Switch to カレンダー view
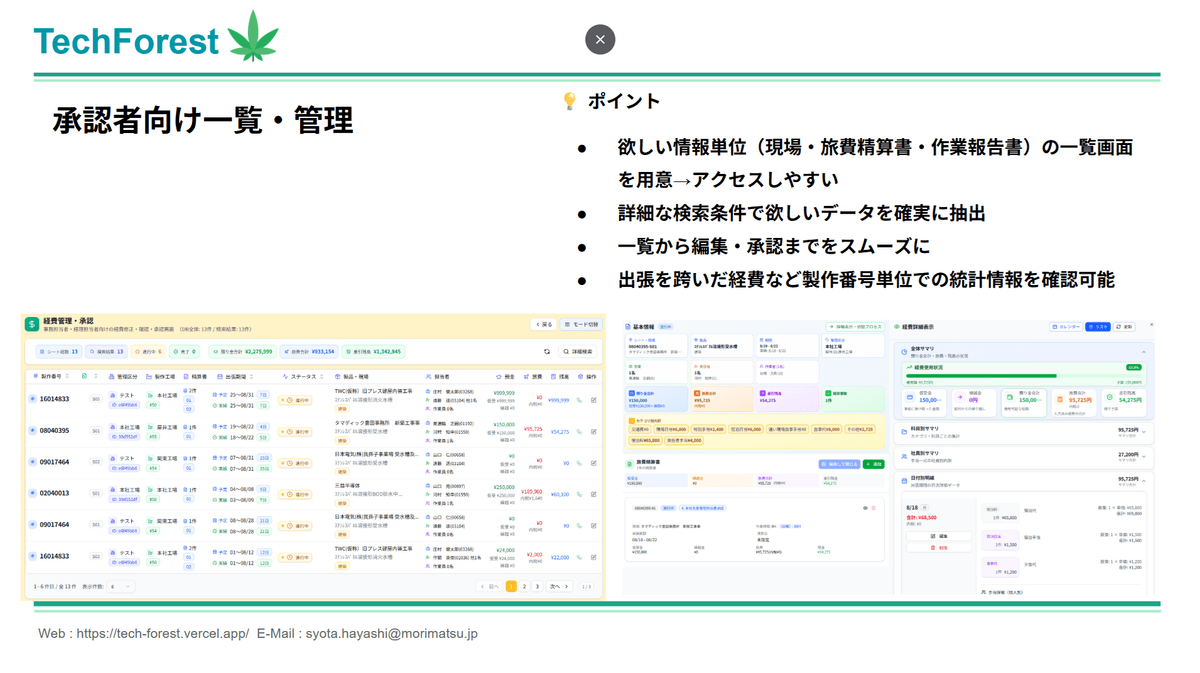 tap(1066, 327)
